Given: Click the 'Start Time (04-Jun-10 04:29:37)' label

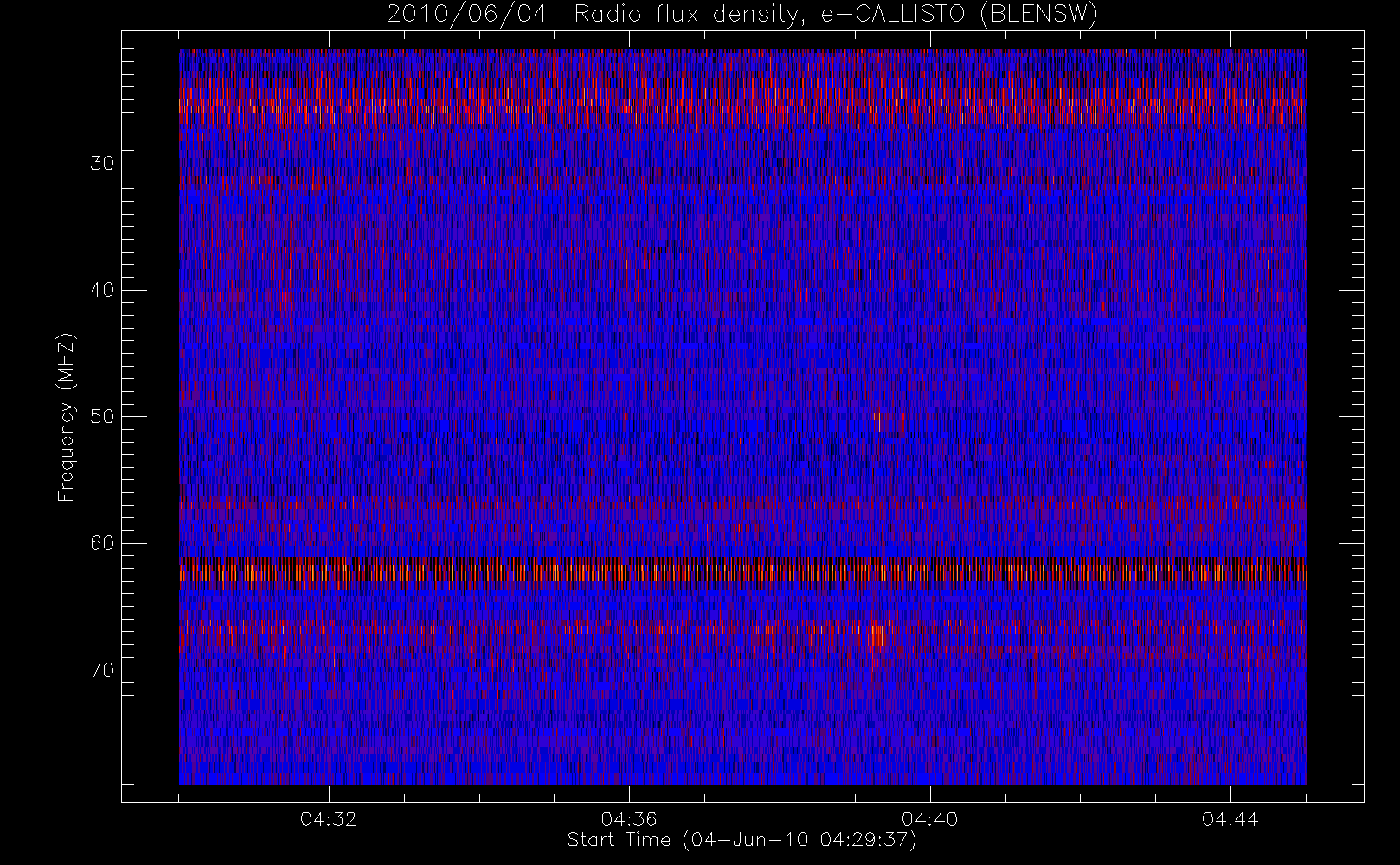Looking at the screenshot, I should pyautogui.click(x=742, y=840).
